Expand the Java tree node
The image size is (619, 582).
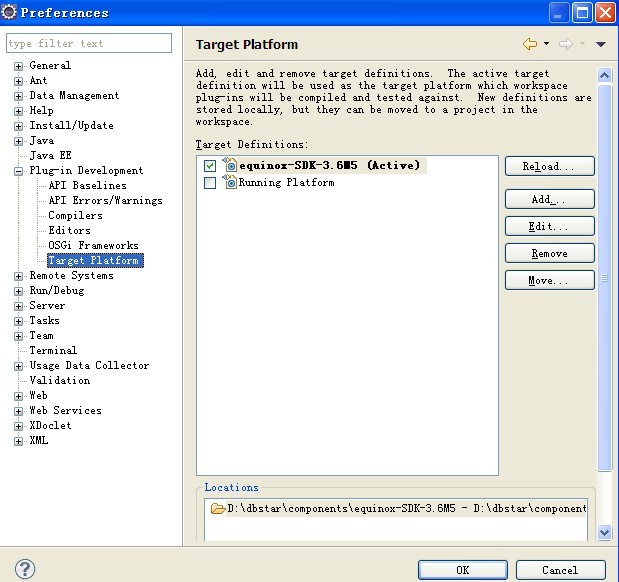pyautogui.click(x=18, y=141)
